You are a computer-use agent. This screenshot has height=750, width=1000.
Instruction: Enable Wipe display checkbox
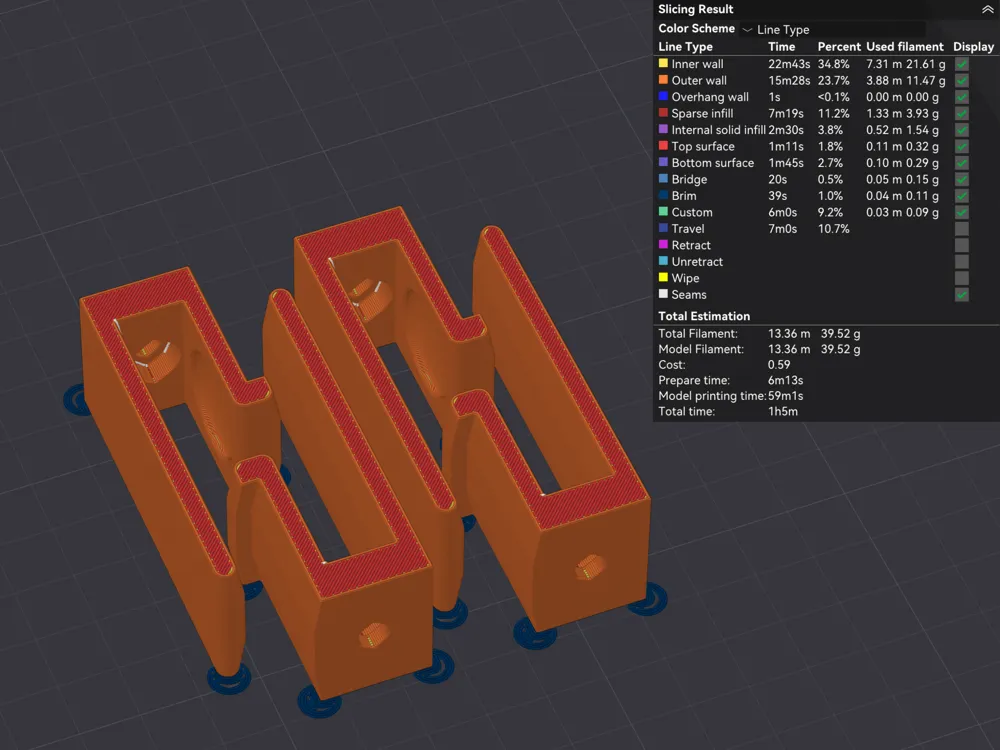point(962,279)
